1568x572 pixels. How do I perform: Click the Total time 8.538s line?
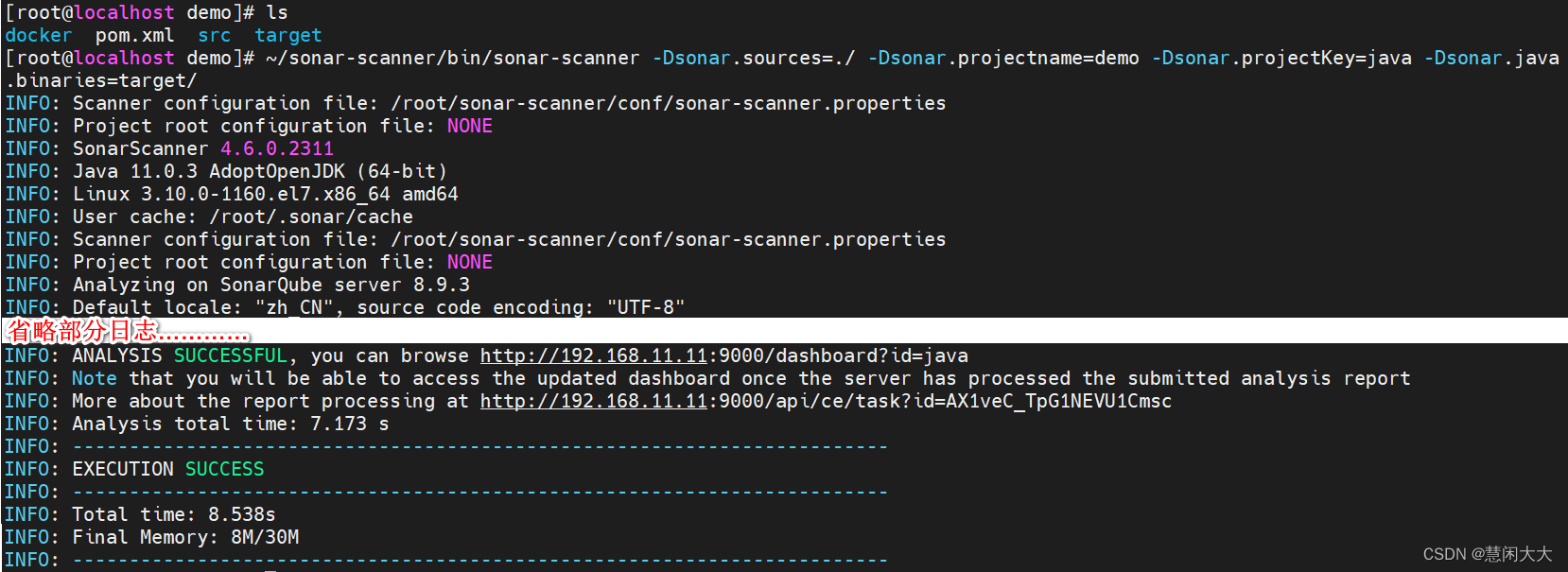point(174,515)
